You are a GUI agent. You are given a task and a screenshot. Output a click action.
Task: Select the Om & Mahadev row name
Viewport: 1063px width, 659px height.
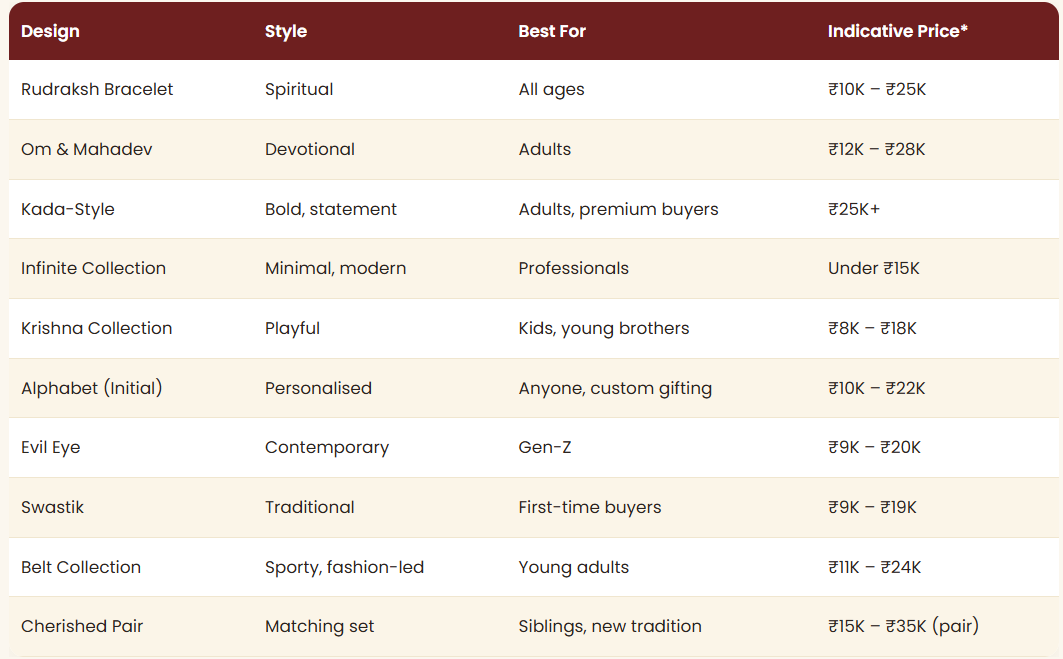click(87, 149)
